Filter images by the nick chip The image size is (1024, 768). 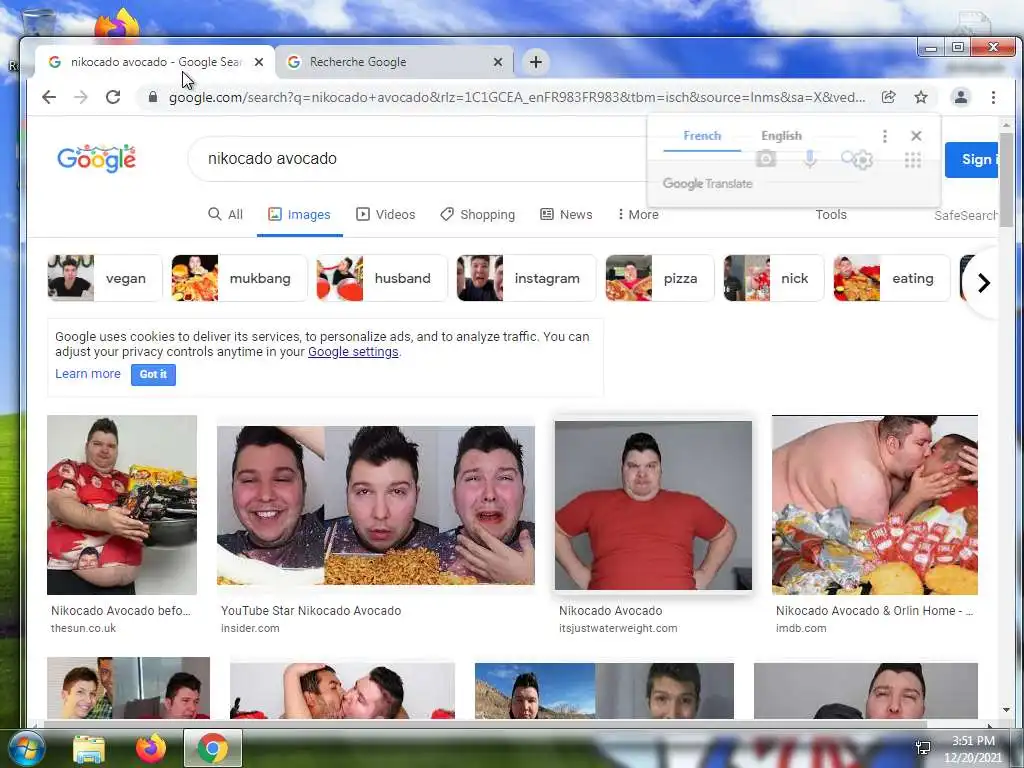coord(774,278)
